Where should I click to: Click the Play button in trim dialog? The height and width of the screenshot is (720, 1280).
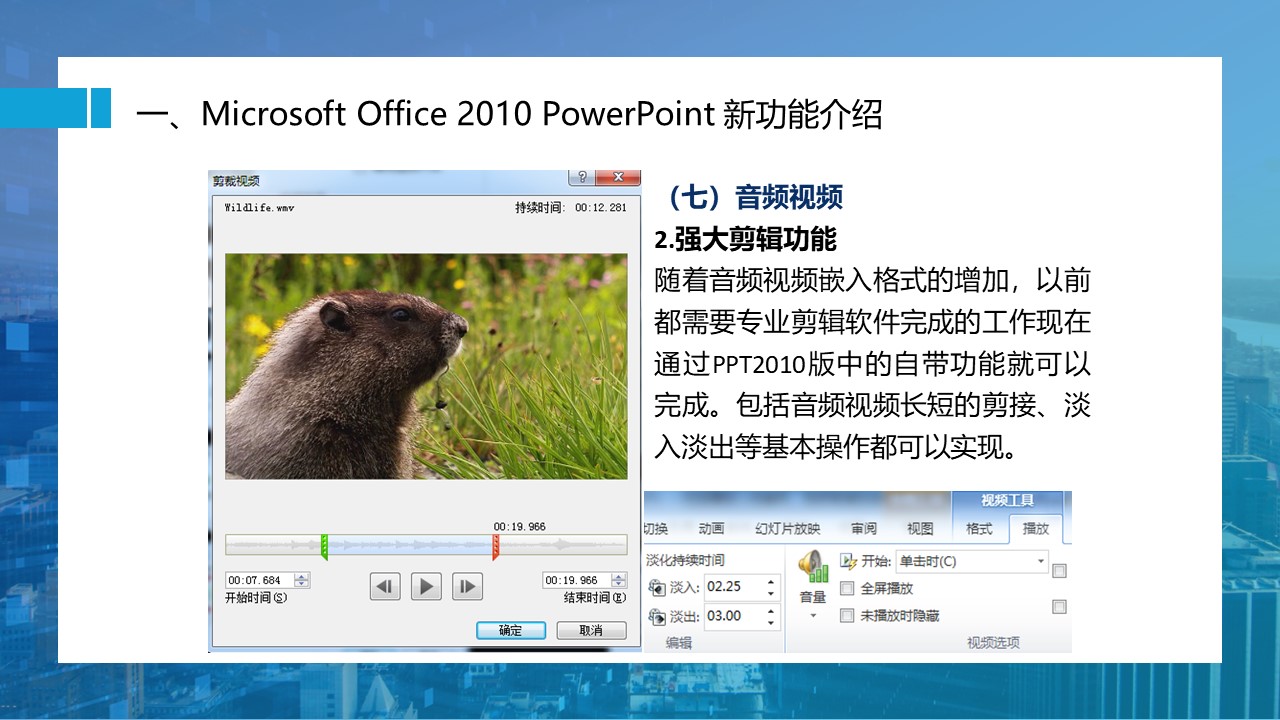point(426,587)
